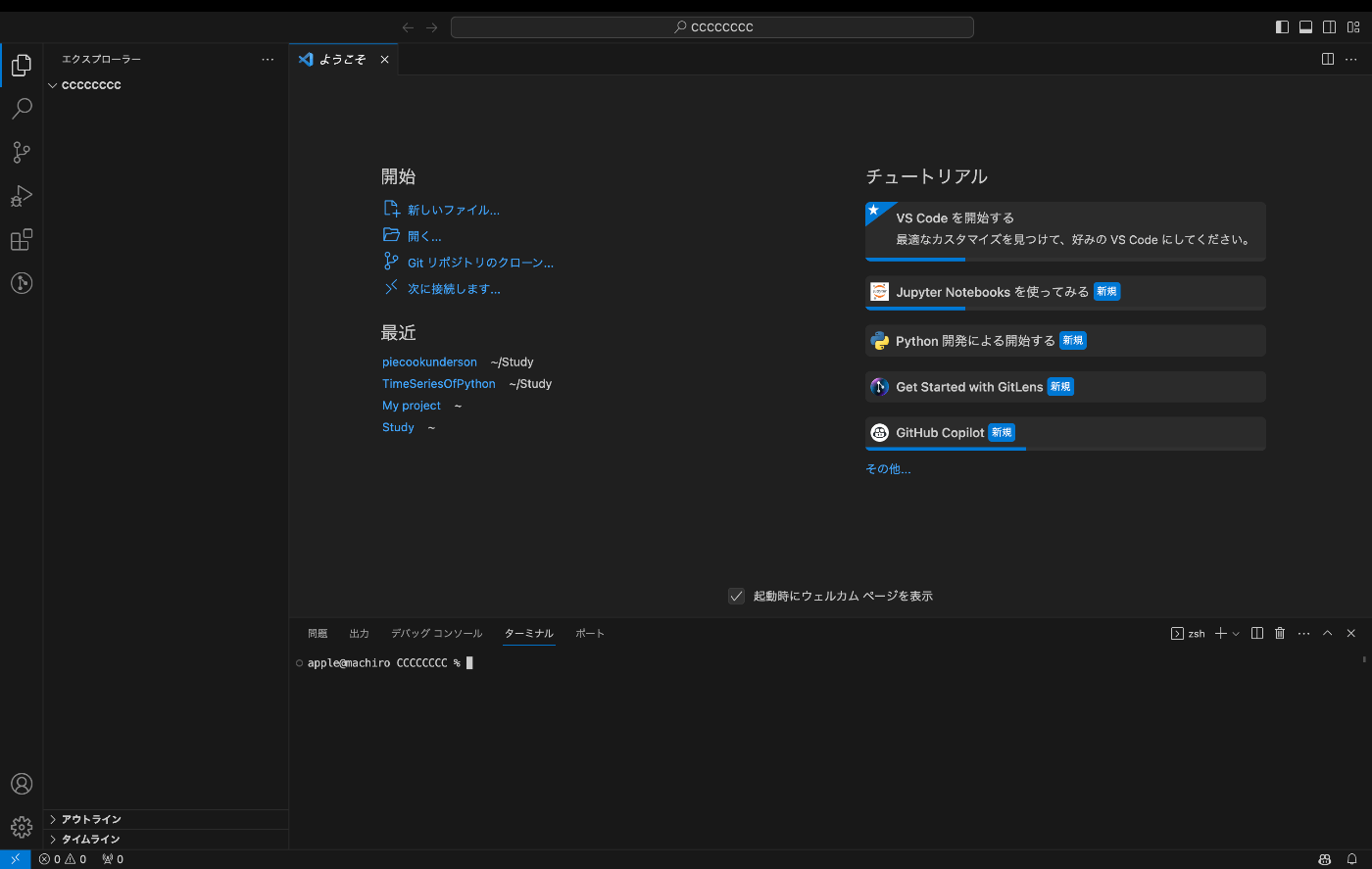Click Git リポジトリのクローン... link

coord(480,263)
